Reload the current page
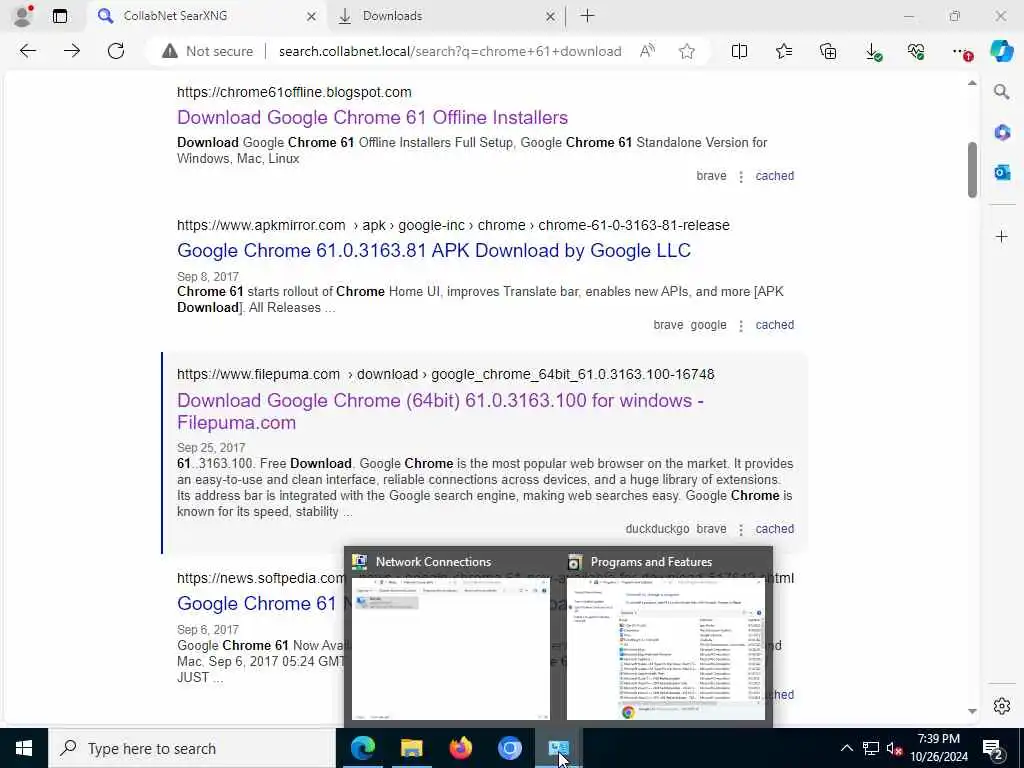 (x=116, y=51)
